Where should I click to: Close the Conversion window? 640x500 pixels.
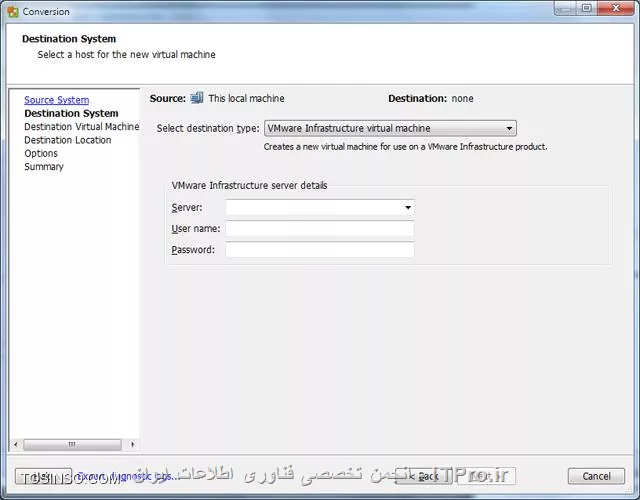616,8
